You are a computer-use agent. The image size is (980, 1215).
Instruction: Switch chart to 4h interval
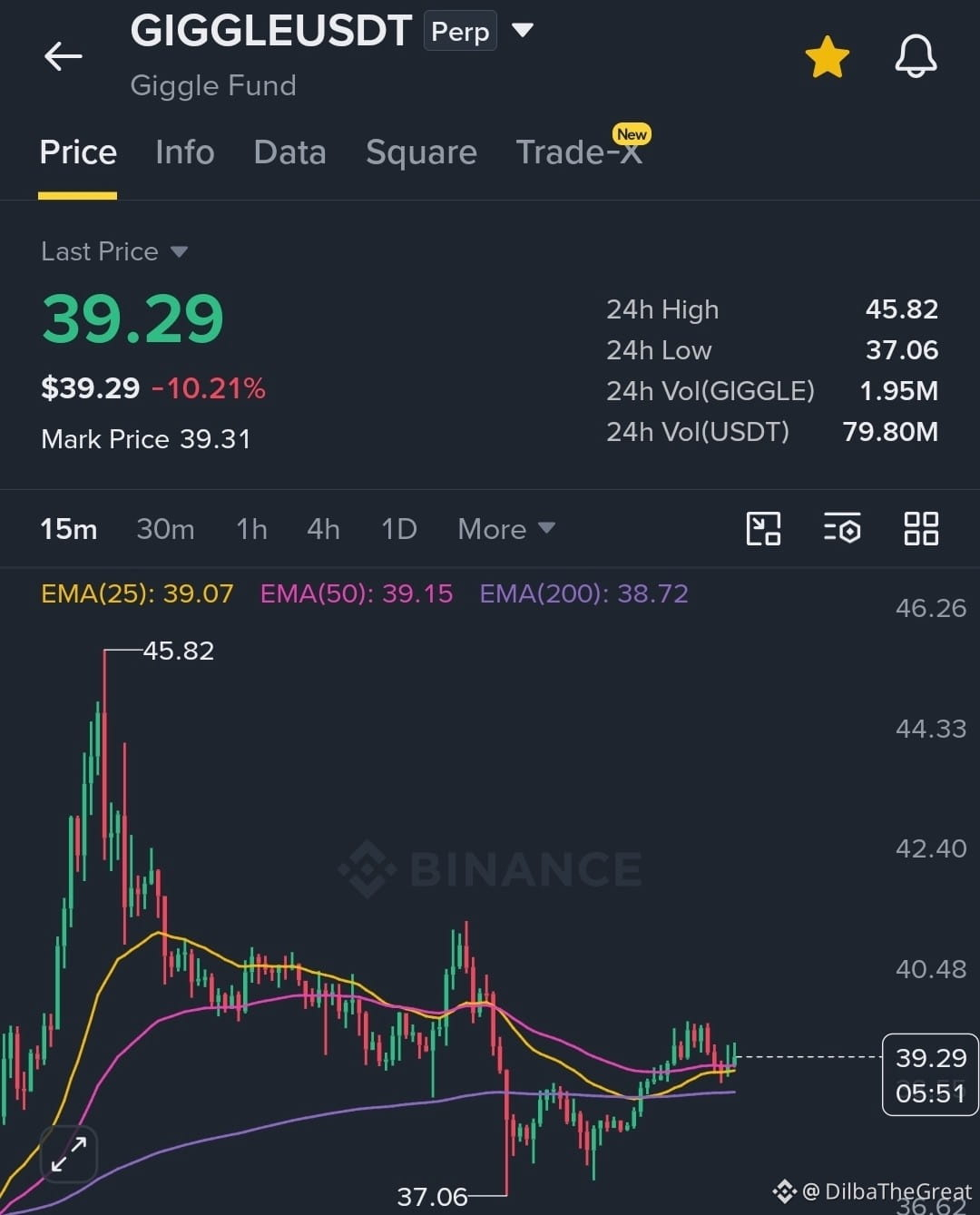pyautogui.click(x=323, y=529)
